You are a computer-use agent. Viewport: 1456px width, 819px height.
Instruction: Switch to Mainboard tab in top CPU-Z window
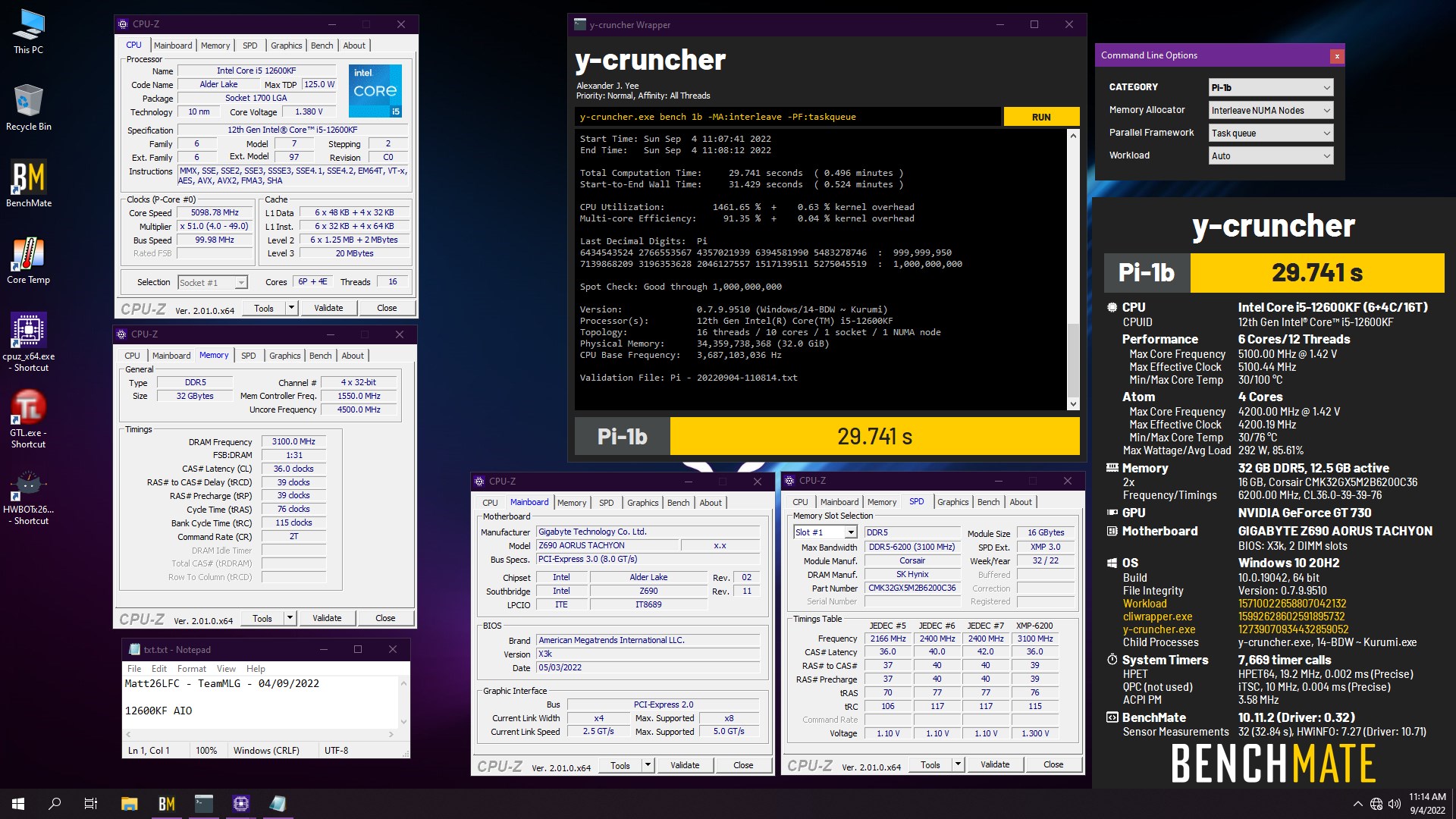[x=173, y=45]
